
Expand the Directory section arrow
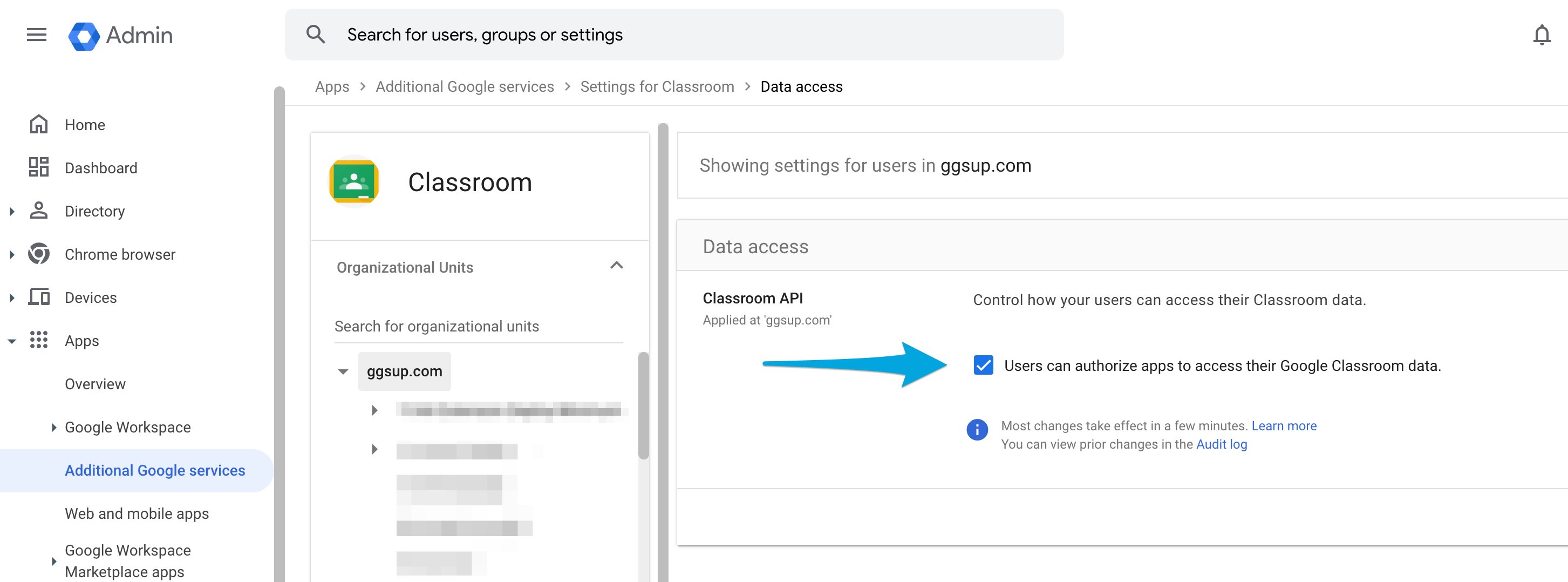coord(11,211)
